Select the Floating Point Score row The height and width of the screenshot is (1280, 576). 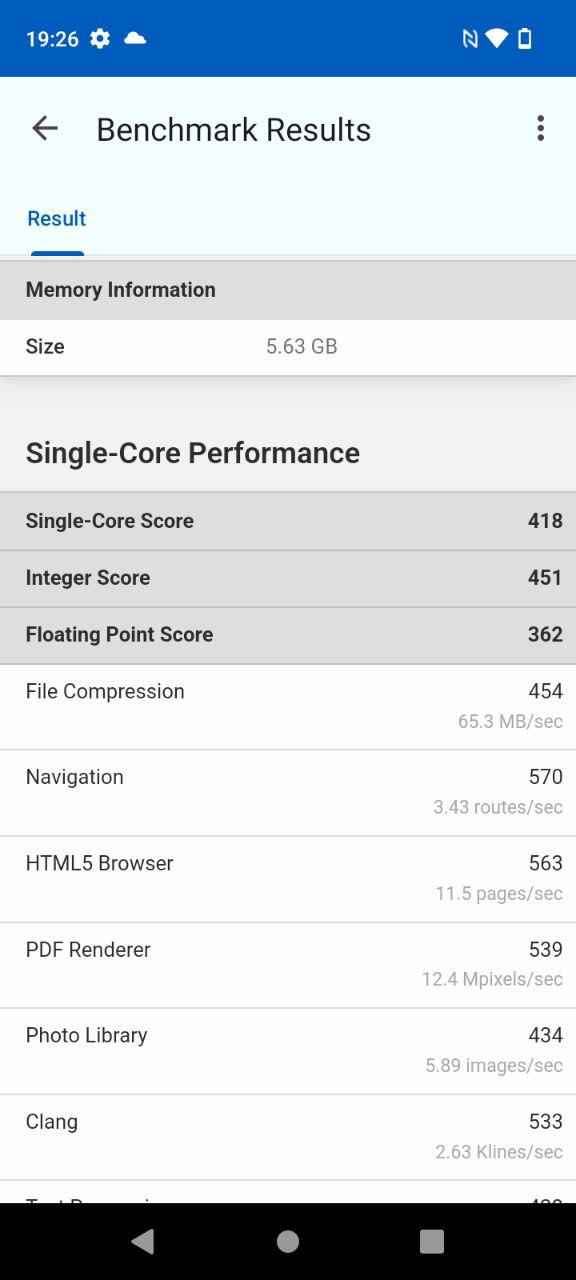(288, 635)
